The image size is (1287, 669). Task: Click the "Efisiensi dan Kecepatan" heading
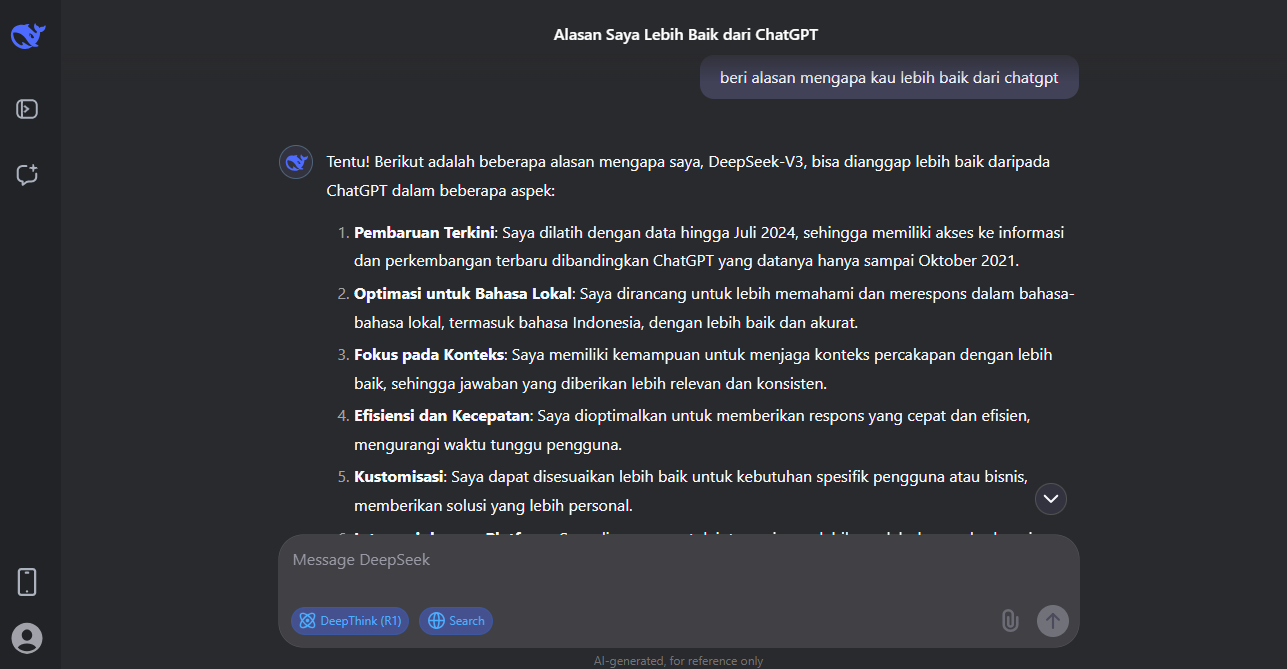(441, 416)
